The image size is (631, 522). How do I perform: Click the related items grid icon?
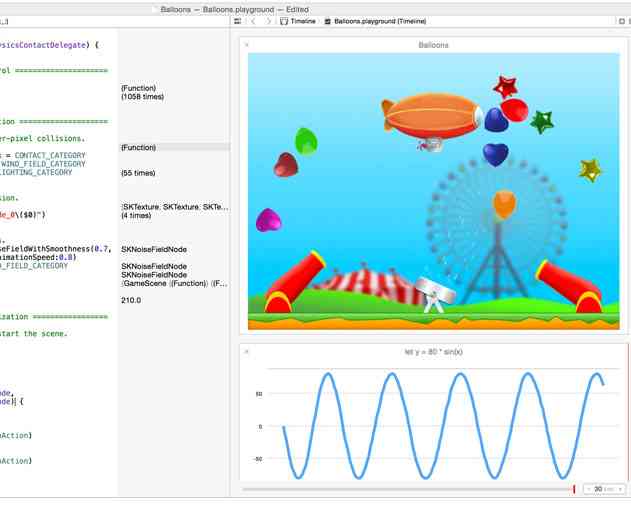237,20
